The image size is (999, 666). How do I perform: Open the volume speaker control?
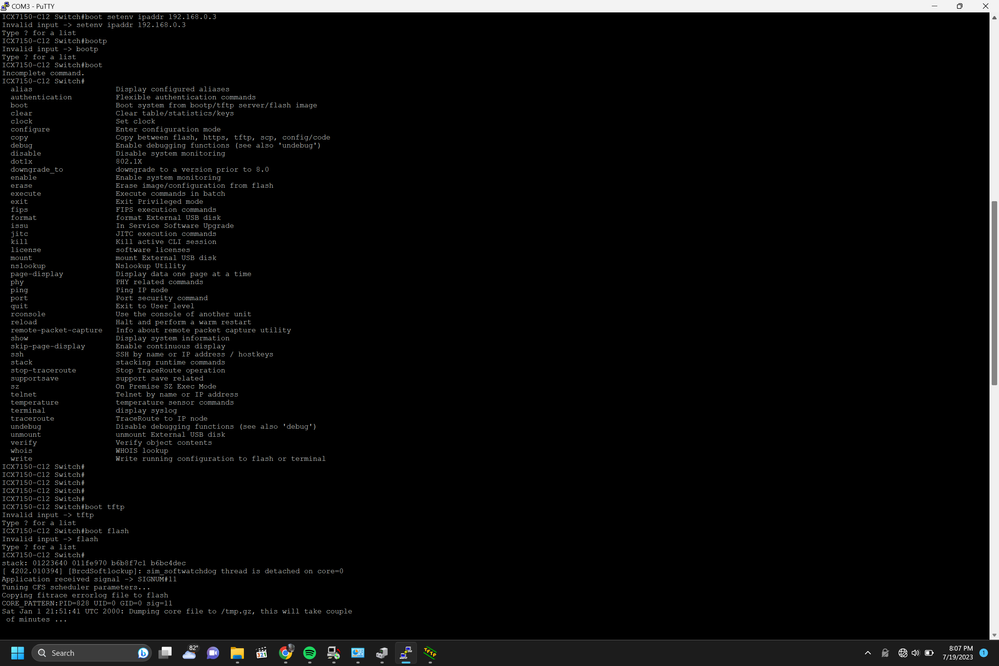[x=916, y=653]
